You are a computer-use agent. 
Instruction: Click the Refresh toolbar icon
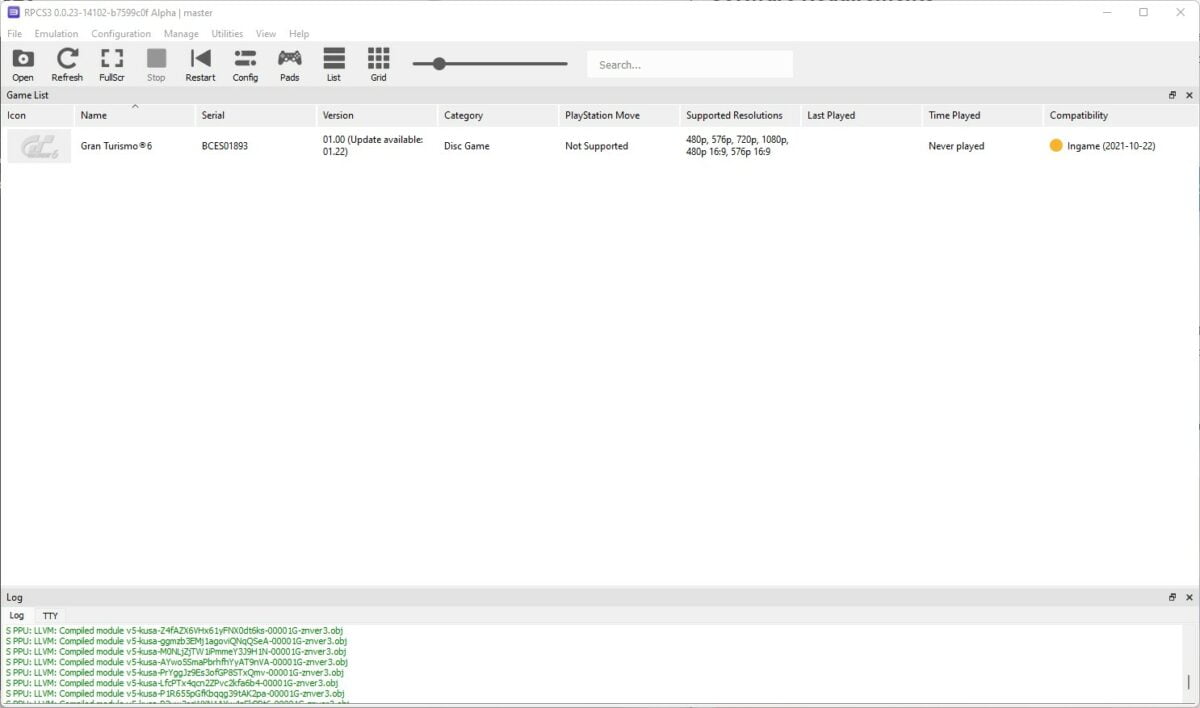point(67,60)
